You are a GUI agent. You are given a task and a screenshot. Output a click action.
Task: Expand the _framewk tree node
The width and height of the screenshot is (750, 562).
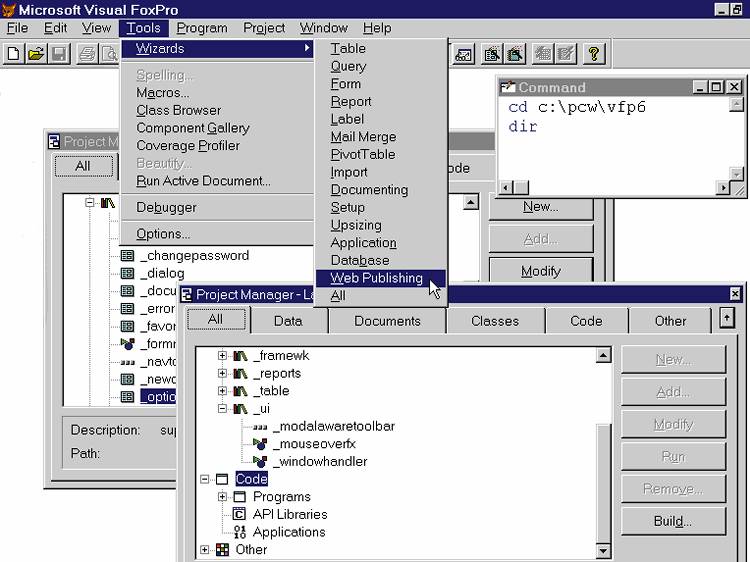[222, 356]
